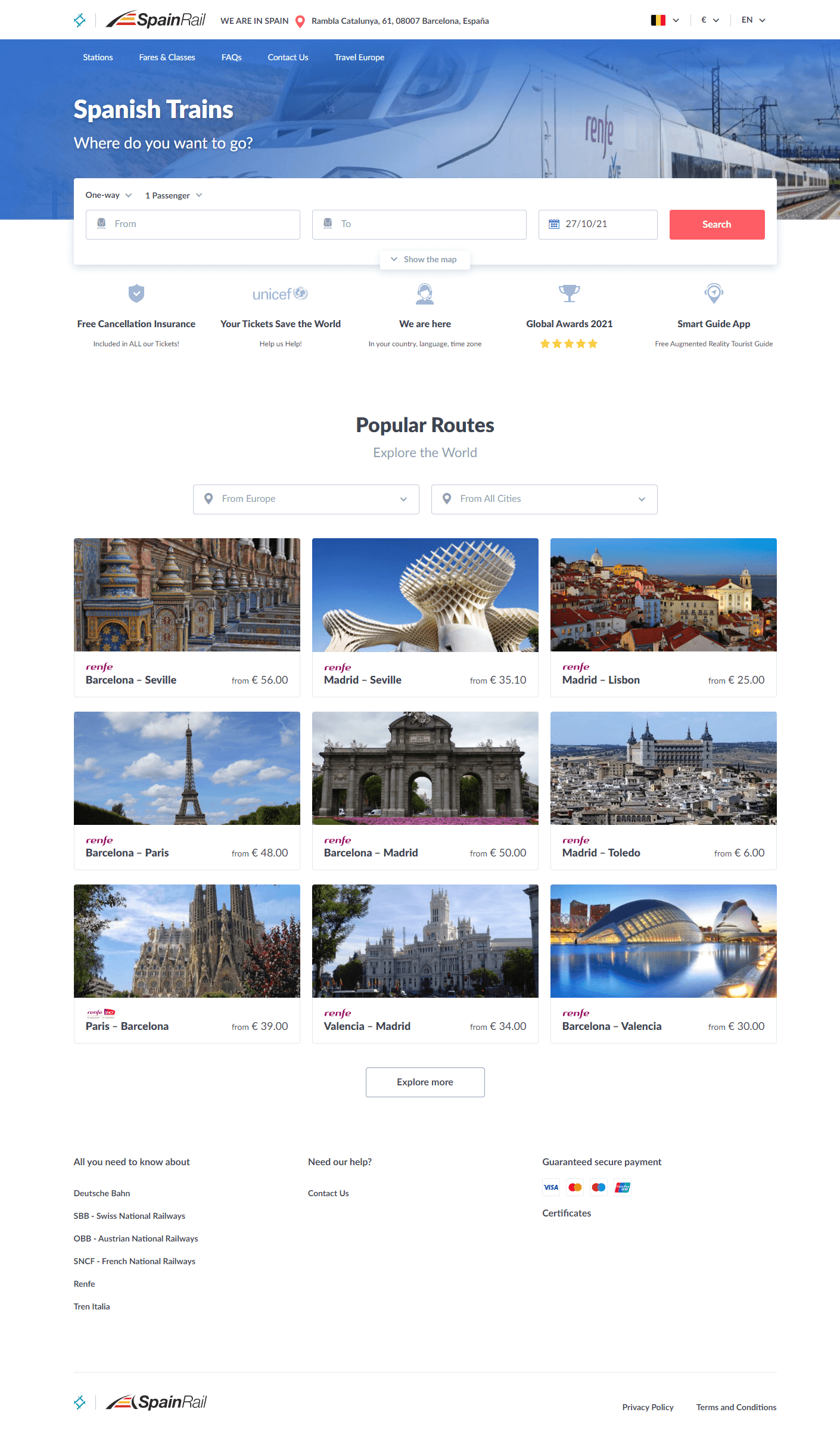Expand the One-way trip type dropdown
The height and width of the screenshot is (1437, 840).
(108, 195)
